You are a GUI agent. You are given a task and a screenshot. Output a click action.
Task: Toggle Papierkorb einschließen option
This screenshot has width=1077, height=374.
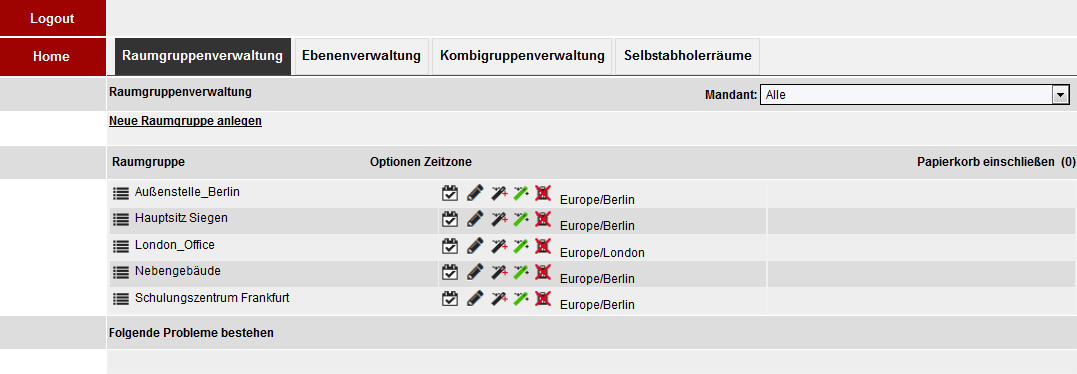[x=986, y=162]
